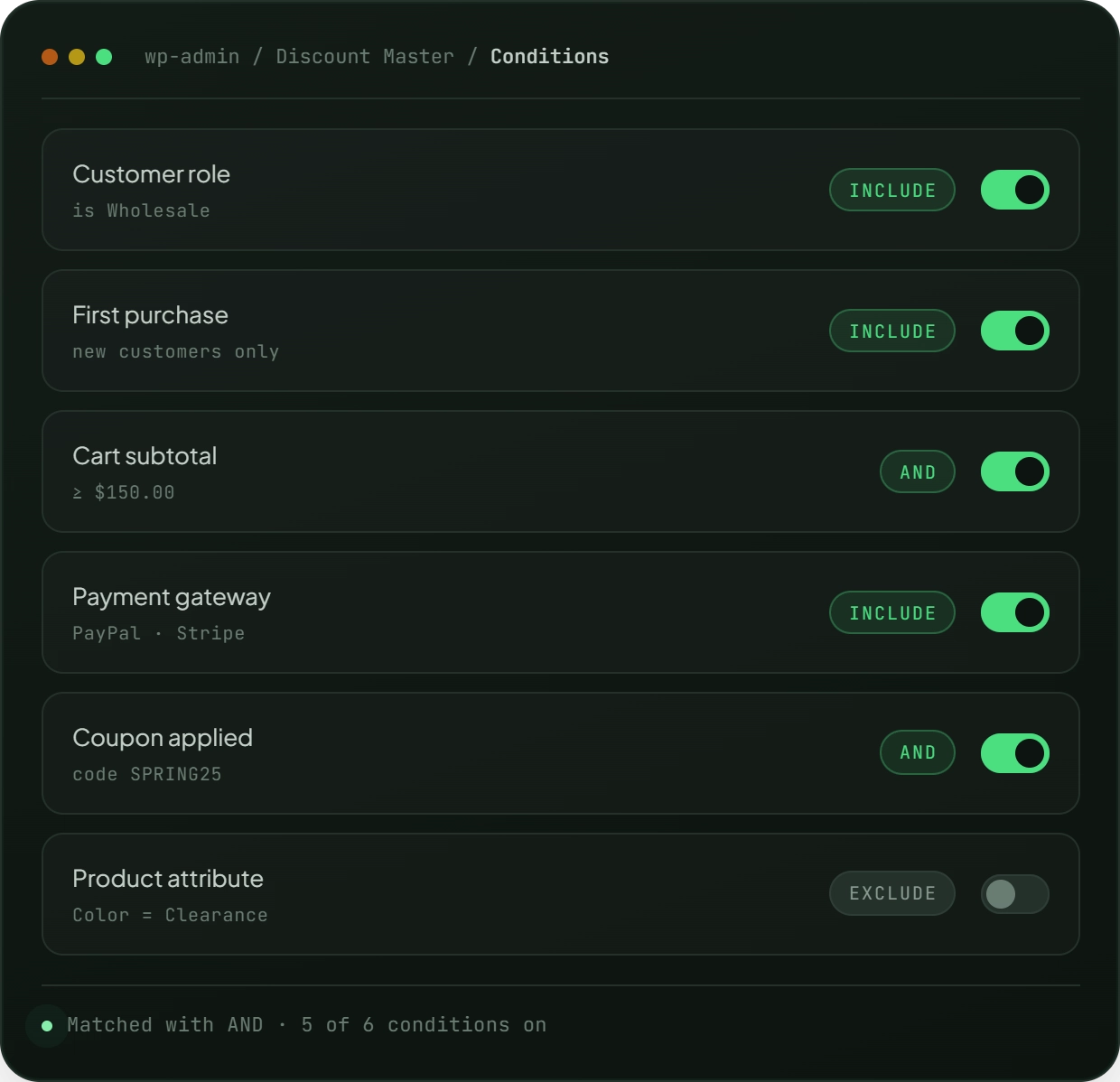
Task: Click the EXCLUDE badge on Product attribute
Action: point(892,893)
